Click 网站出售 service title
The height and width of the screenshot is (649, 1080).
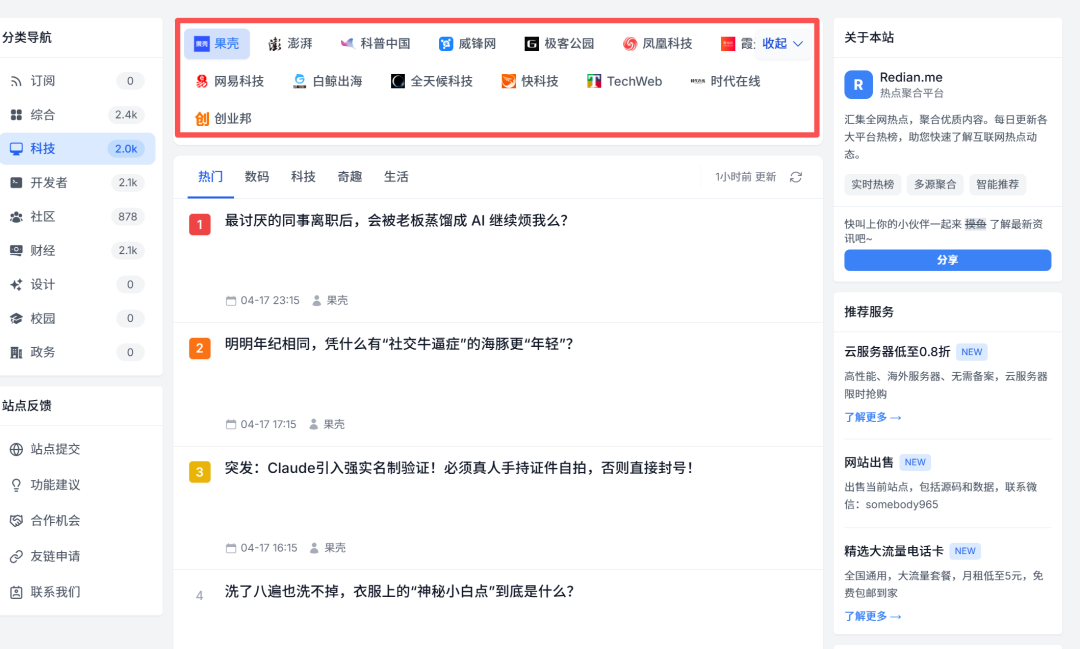(x=869, y=462)
